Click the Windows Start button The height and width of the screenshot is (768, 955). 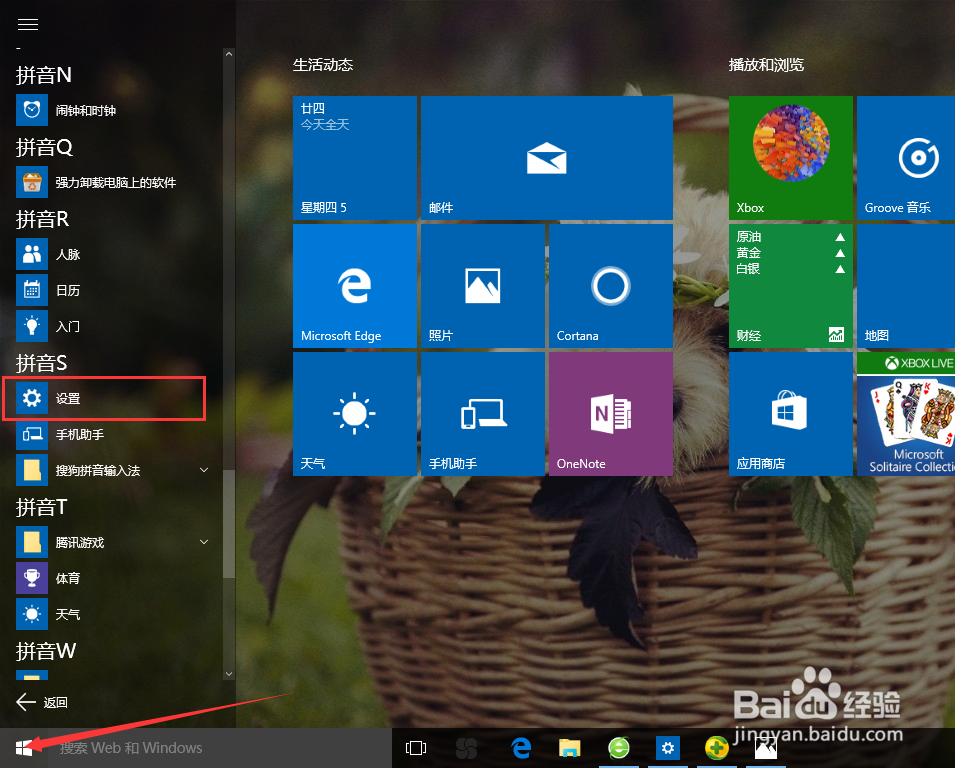pyautogui.click(x=24, y=748)
